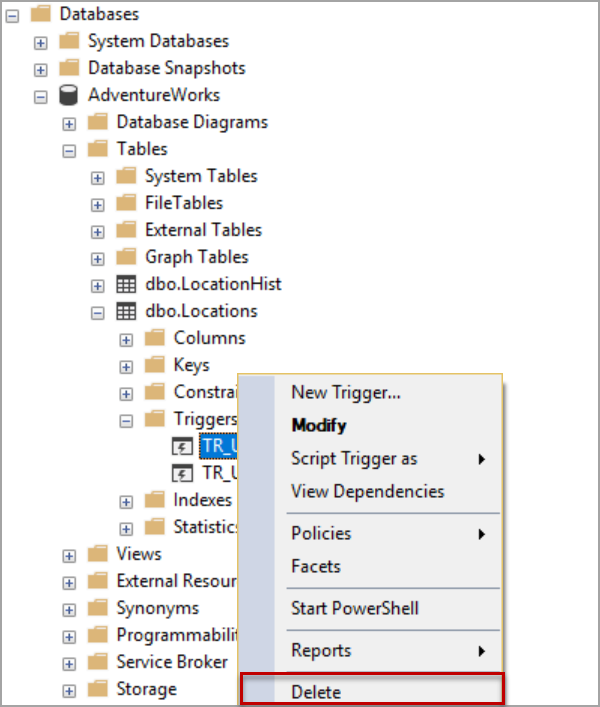600x707 pixels.
Task: Choose Delete from the context menu
Action: [316, 692]
